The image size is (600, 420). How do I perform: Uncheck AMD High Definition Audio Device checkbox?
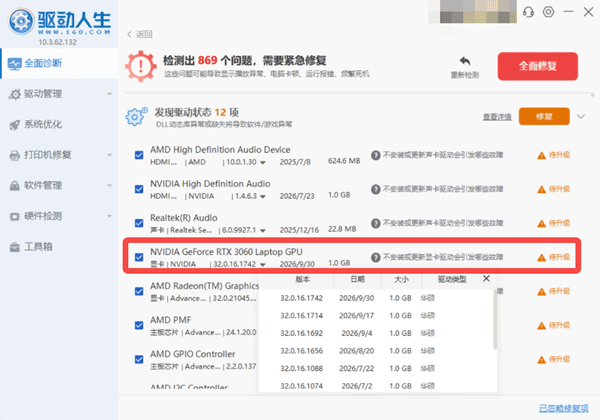point(139,155)
